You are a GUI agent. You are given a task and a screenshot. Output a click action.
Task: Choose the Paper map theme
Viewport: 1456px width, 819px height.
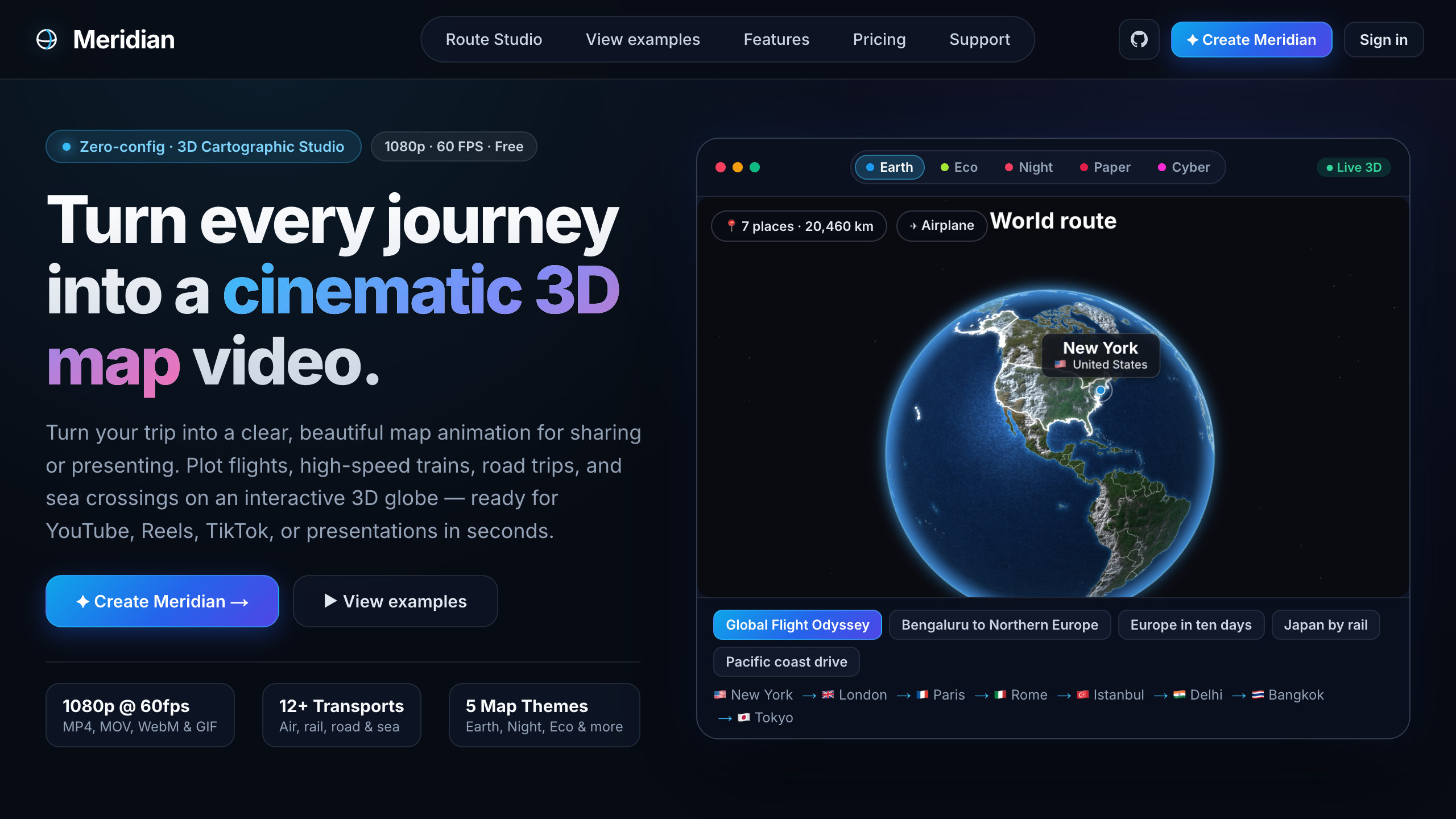point(1105,167)
